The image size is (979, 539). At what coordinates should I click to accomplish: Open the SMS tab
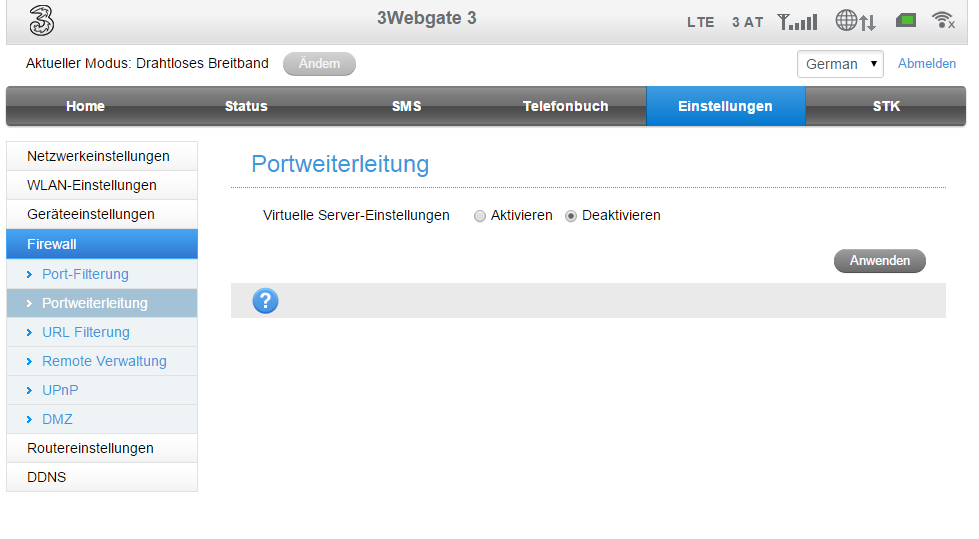(x=406, y=106)
